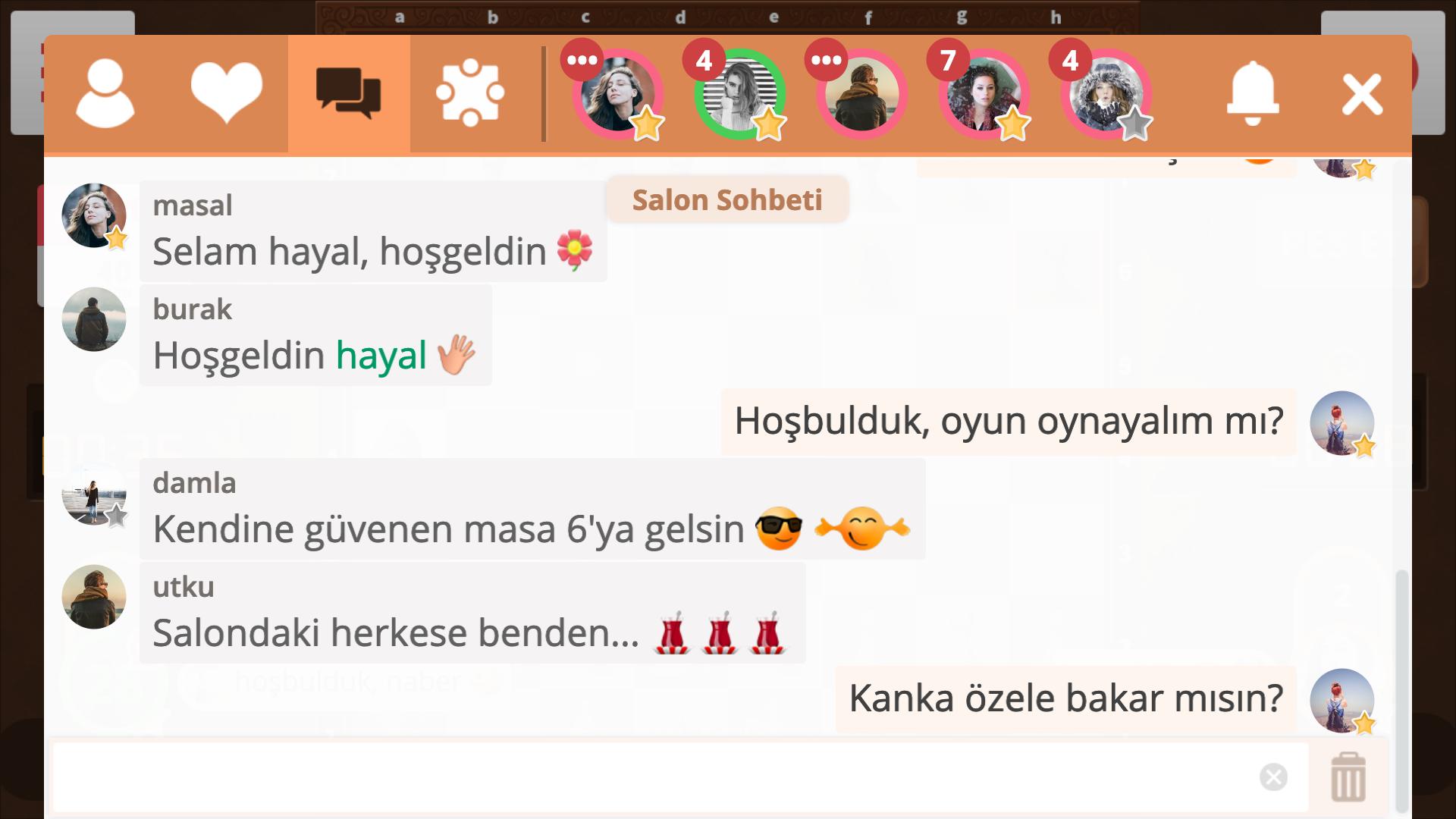Screen dimensions: 1456x819
Task: Click the green hayal mention link
Action: (381, 355)
